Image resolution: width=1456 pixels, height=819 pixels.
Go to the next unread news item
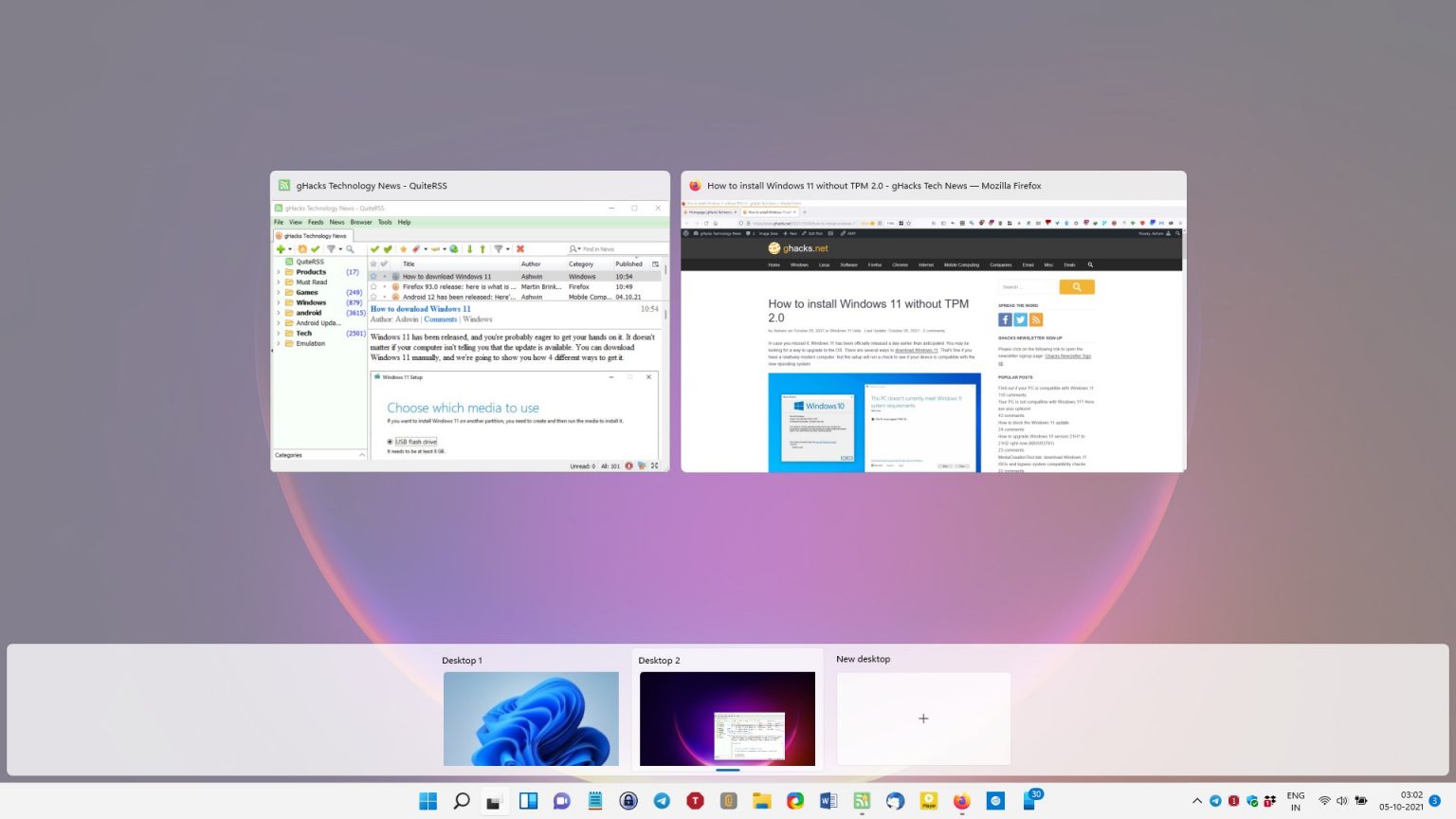(468, 249)
